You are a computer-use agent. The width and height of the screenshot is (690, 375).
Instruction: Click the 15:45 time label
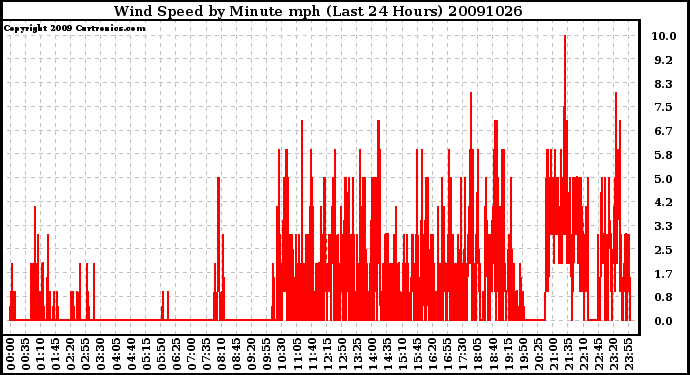pos(418,354)
